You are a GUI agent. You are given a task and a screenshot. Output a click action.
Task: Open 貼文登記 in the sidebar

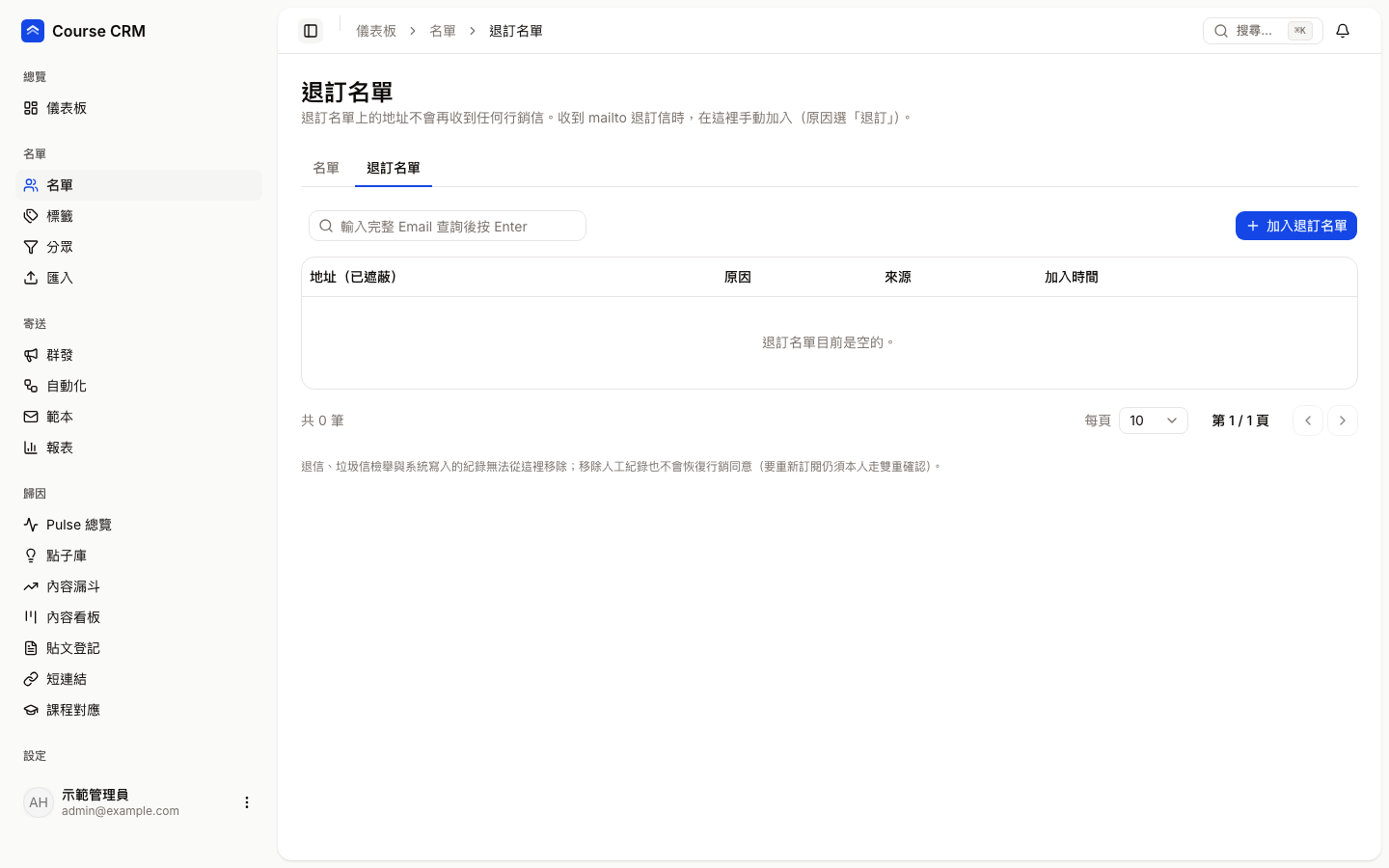pos(139,648)
